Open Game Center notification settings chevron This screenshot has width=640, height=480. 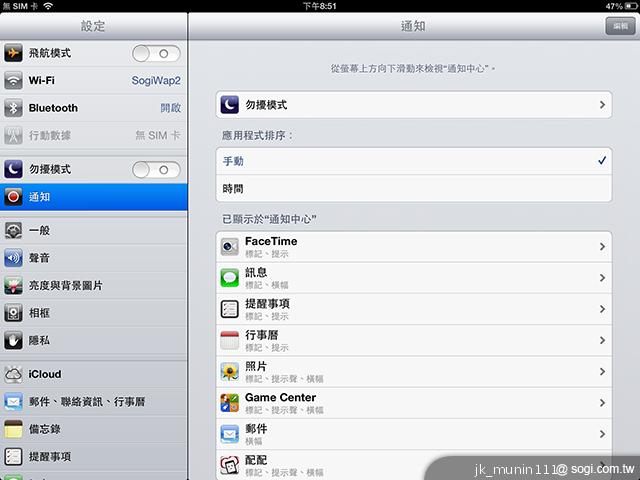point(602,403)
